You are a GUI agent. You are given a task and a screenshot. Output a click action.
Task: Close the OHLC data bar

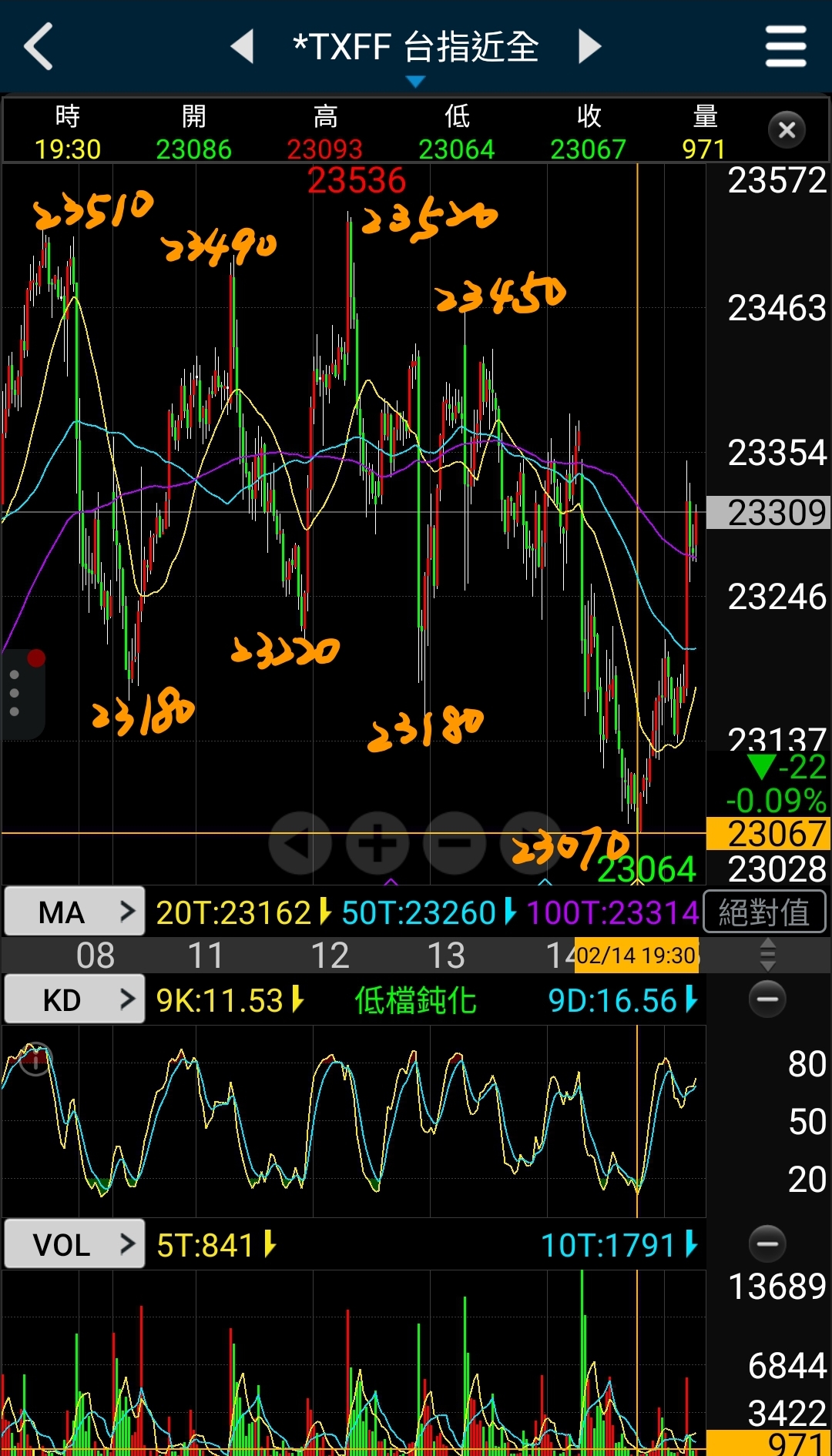tap(787, 130)
